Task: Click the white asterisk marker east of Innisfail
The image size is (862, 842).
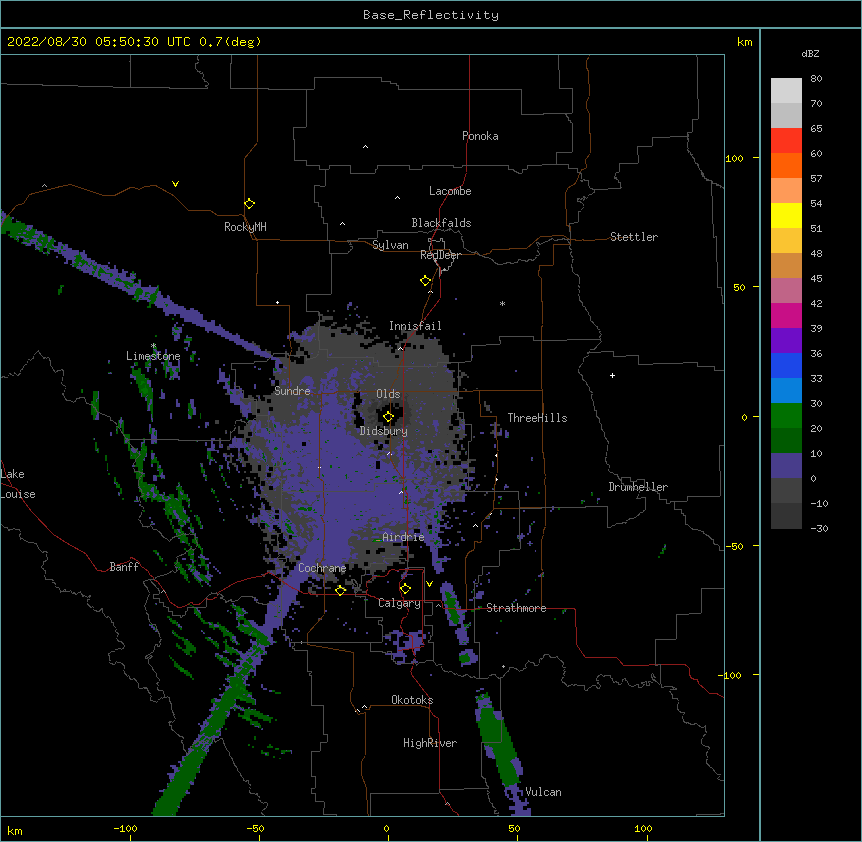Action: tap(502, 303)
